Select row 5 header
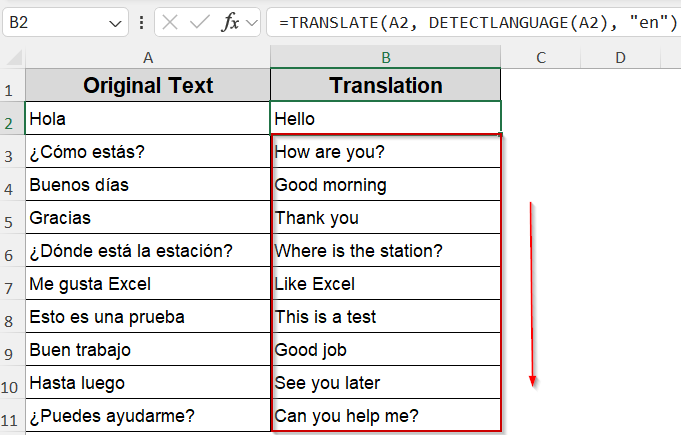This screenshot has height=435, width=681. [x=12, y=217]
